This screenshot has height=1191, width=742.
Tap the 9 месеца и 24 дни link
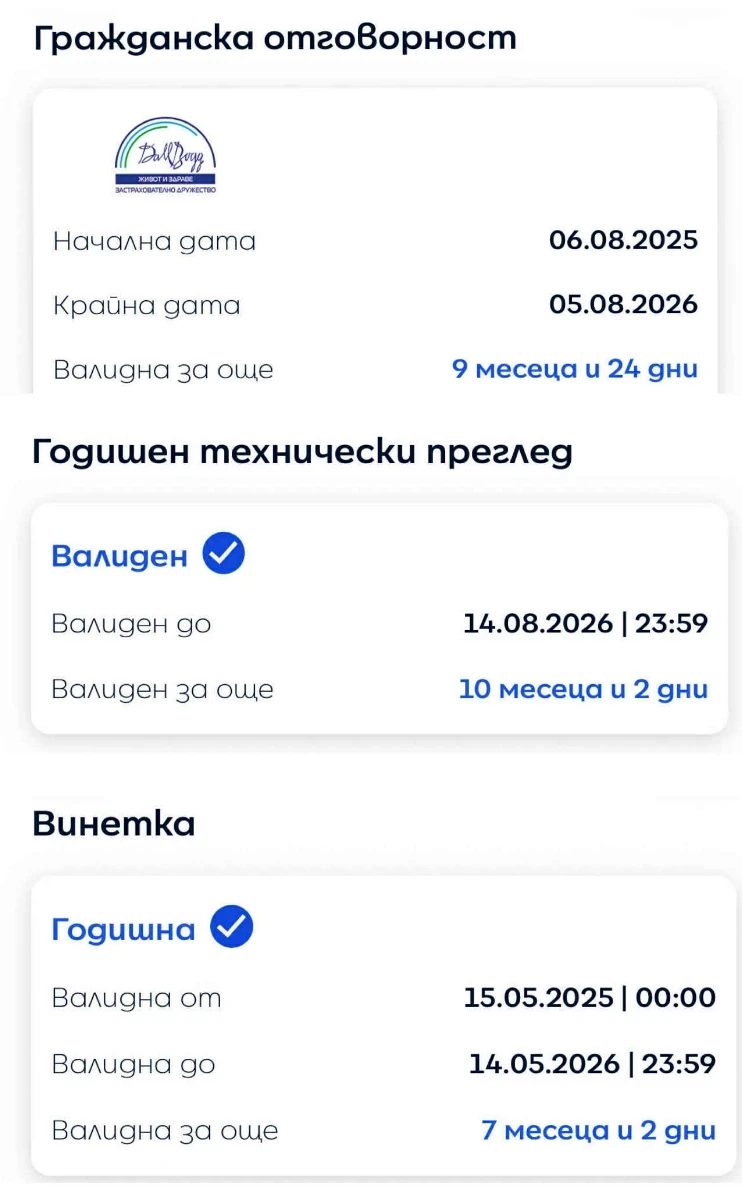click(575, 369)
